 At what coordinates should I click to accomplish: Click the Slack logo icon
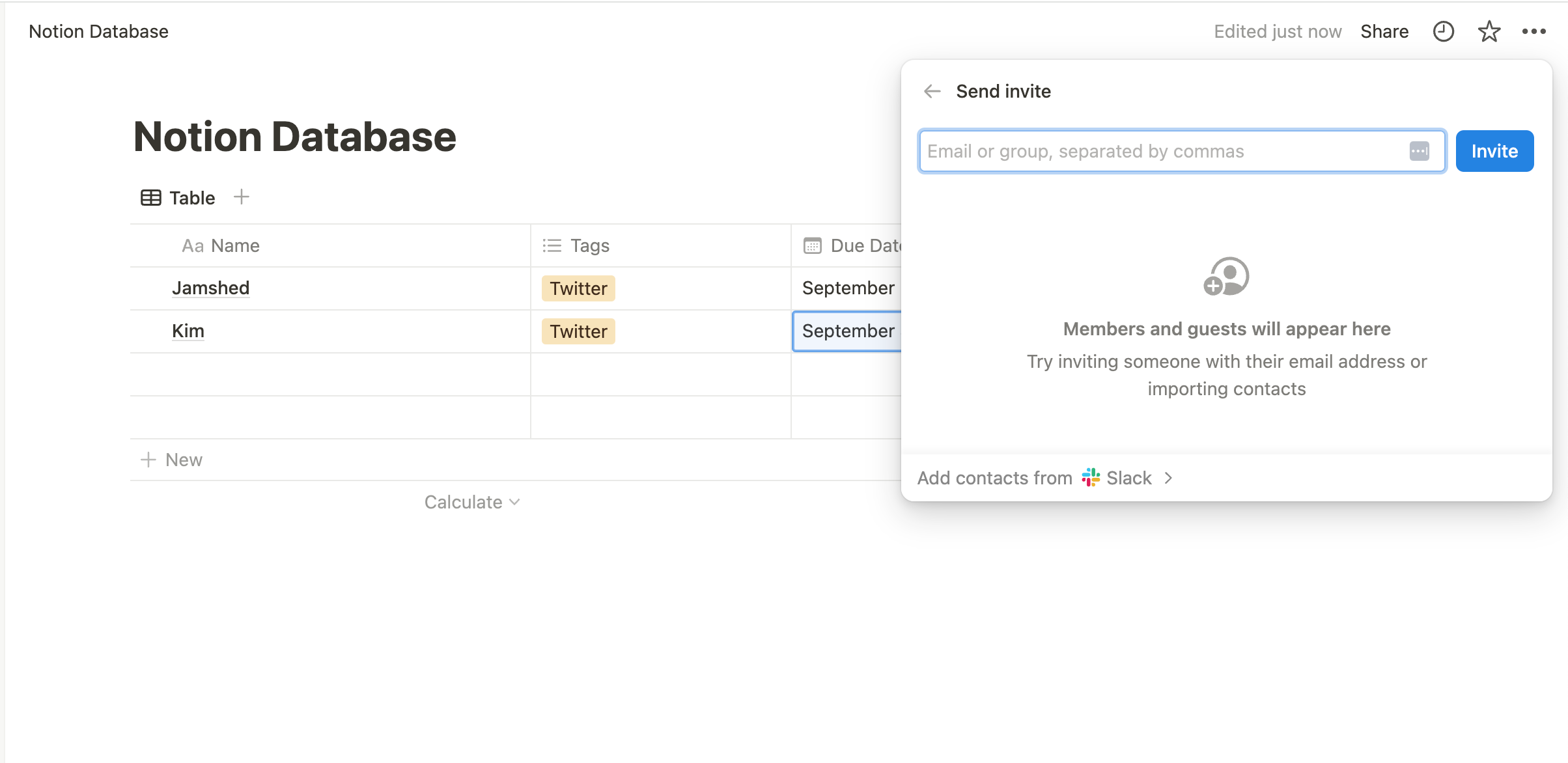click(x=1091, y=478)
